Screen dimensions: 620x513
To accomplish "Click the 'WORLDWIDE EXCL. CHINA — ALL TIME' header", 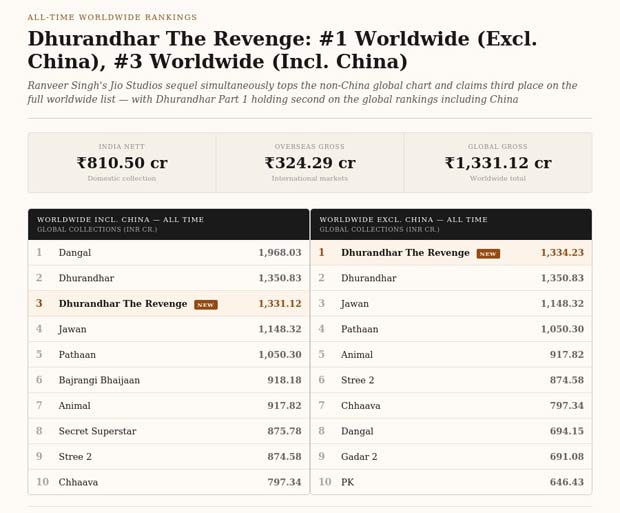I will [x=403, y=220].
